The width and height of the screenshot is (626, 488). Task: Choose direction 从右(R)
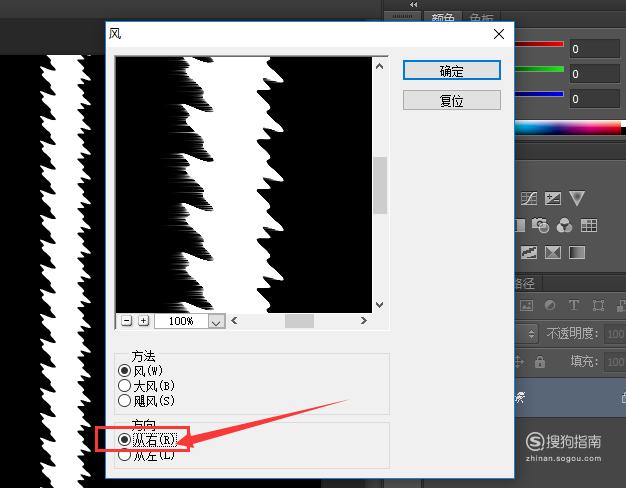coord(147,440)
